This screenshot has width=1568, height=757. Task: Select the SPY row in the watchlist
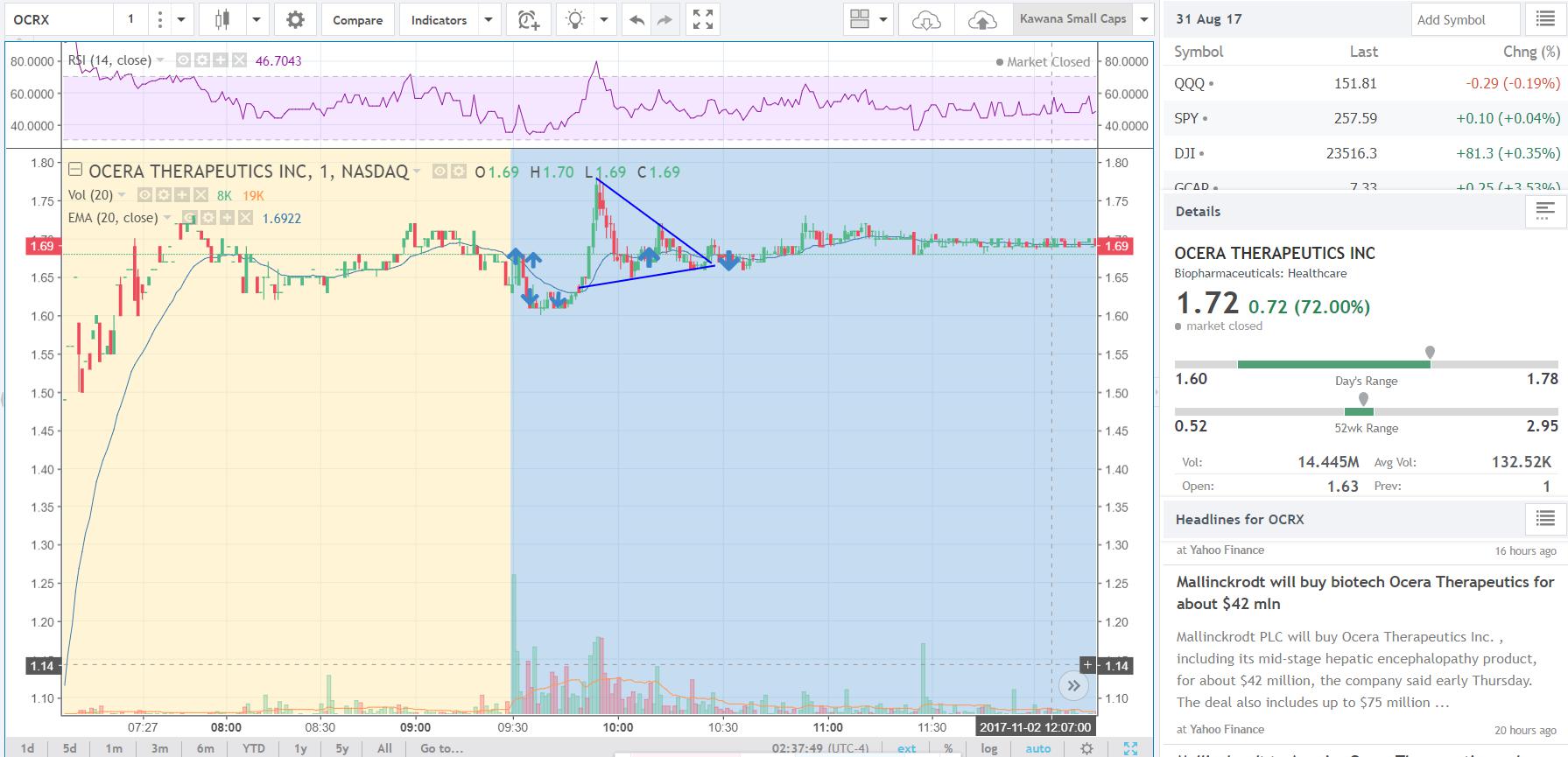1366,118
